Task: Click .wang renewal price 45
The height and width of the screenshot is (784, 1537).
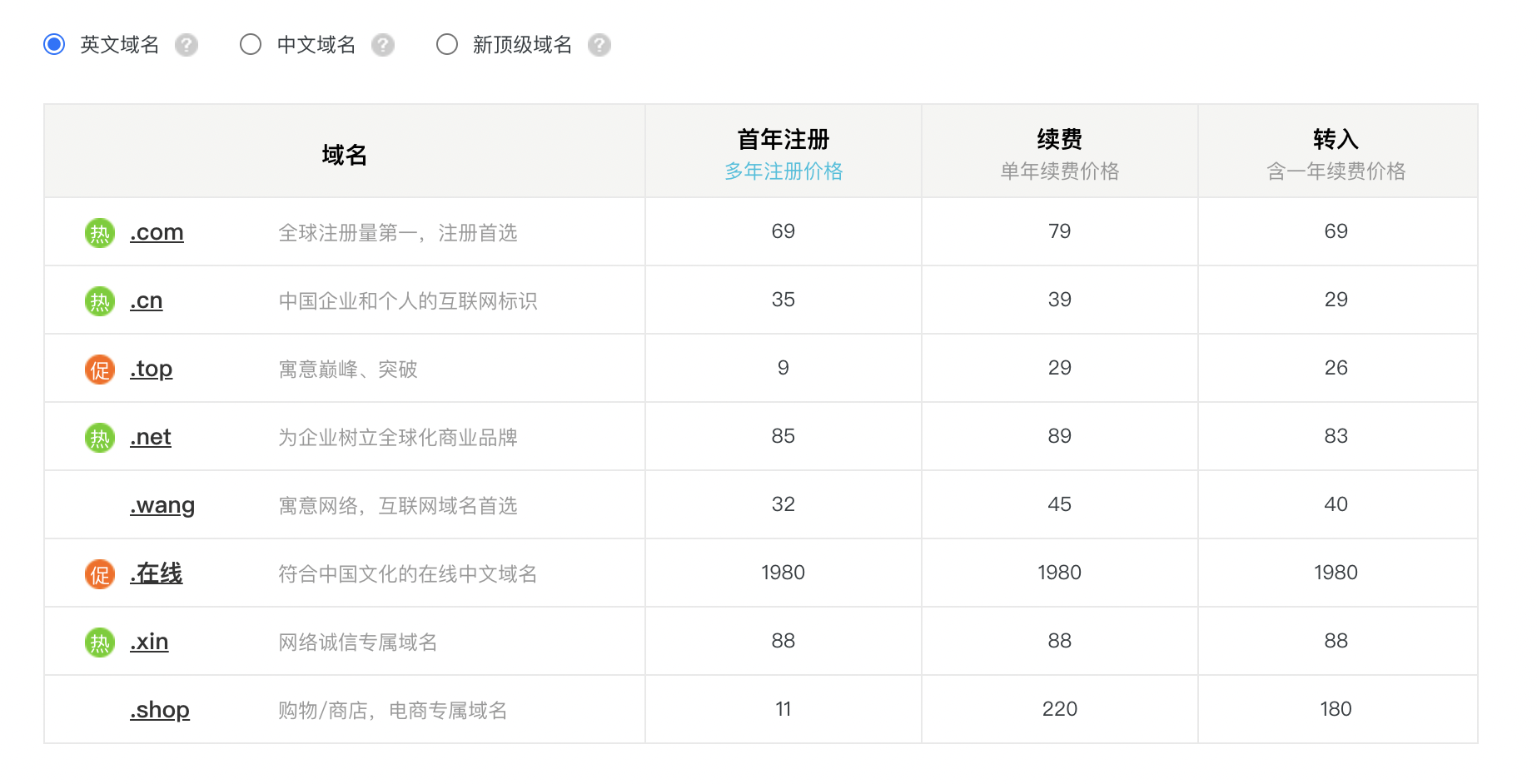Action: click(1060, 504)
